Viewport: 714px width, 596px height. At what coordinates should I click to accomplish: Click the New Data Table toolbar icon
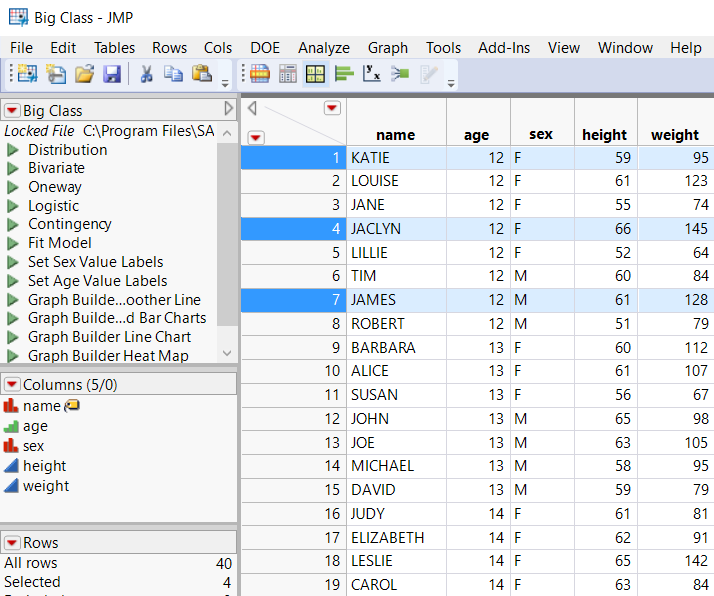25,73
